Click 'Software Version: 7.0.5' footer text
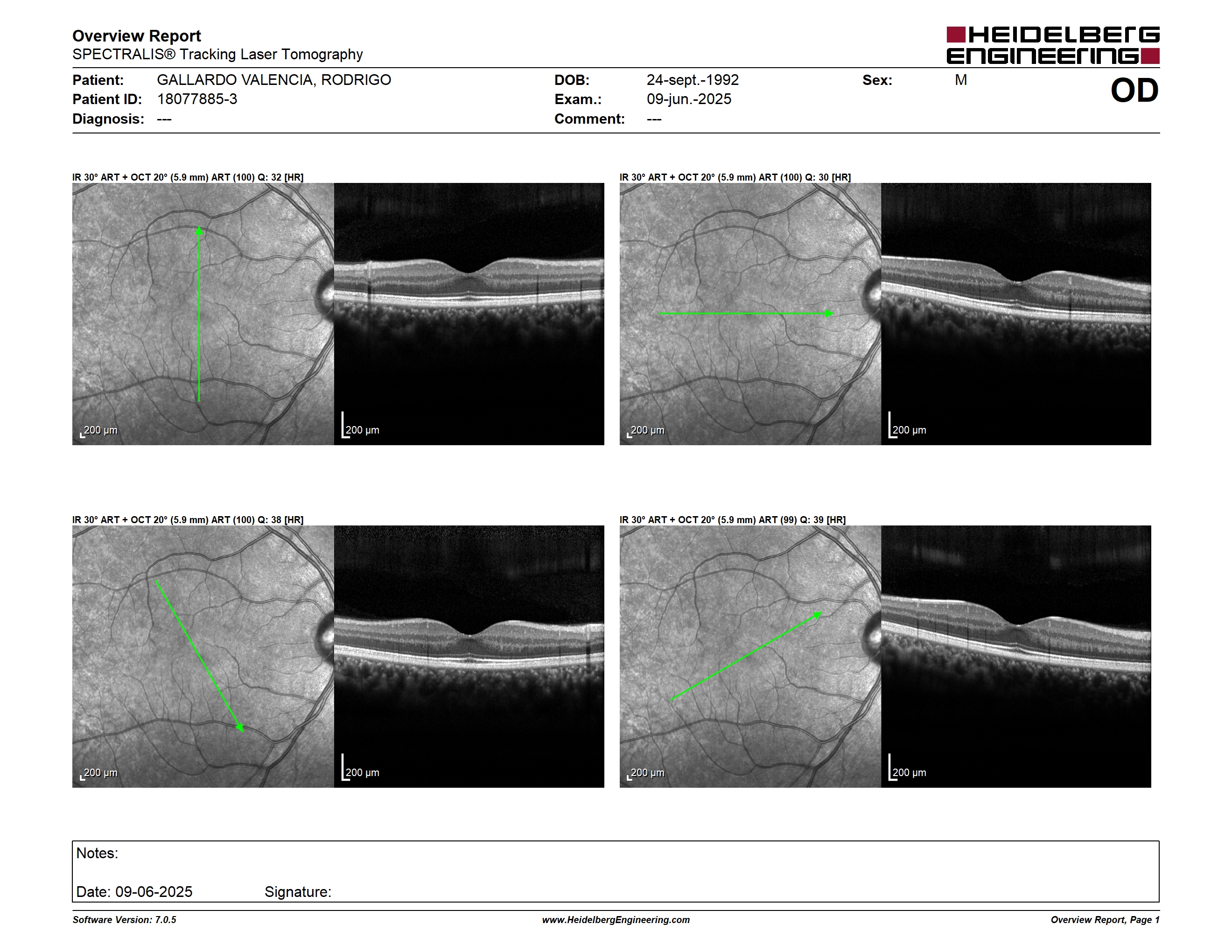Image resolution: width=1232 pixels, height=952 pixels. tap(124, 920)
